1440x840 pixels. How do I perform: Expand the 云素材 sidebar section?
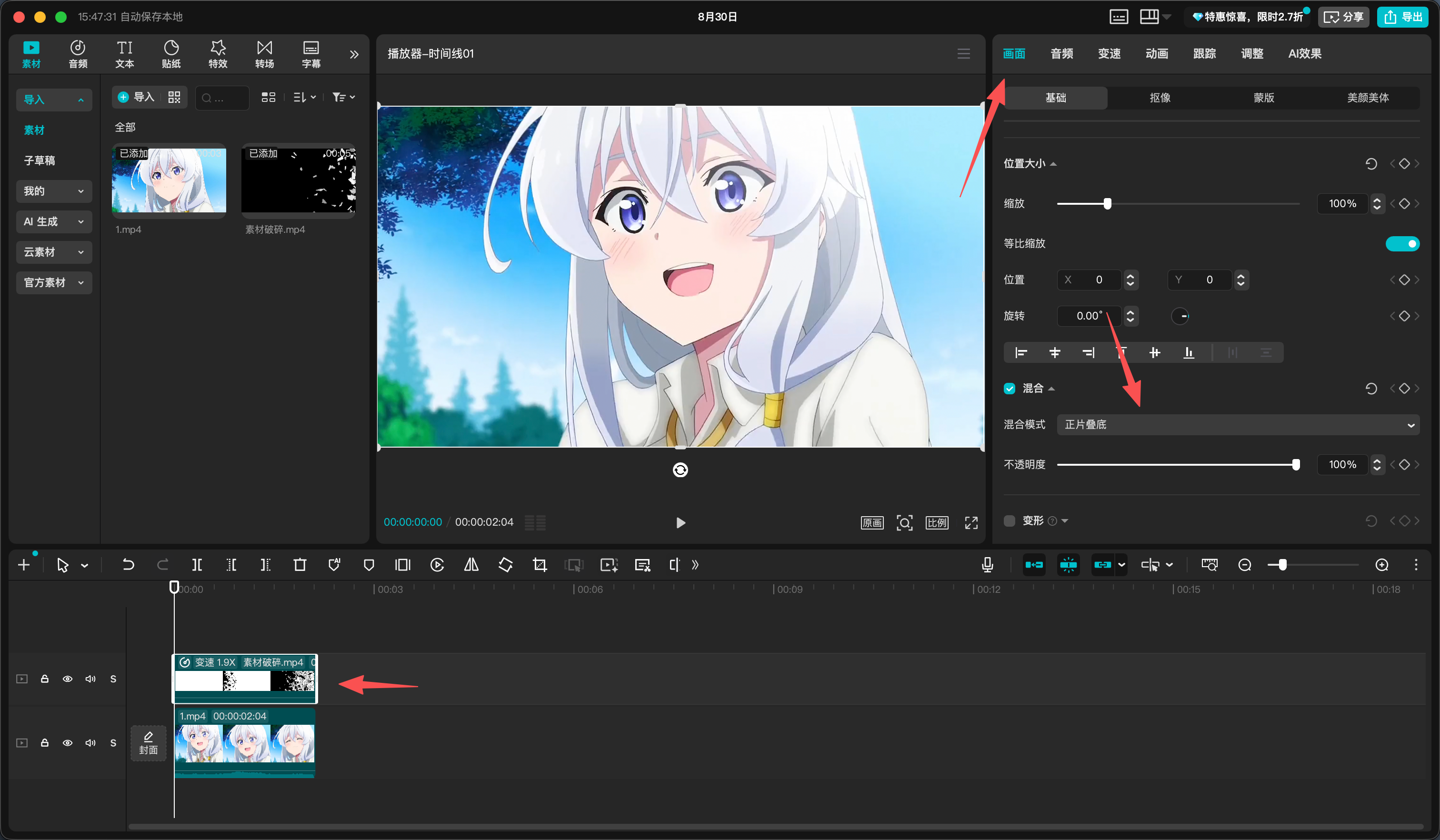click(x=54, y=252)
